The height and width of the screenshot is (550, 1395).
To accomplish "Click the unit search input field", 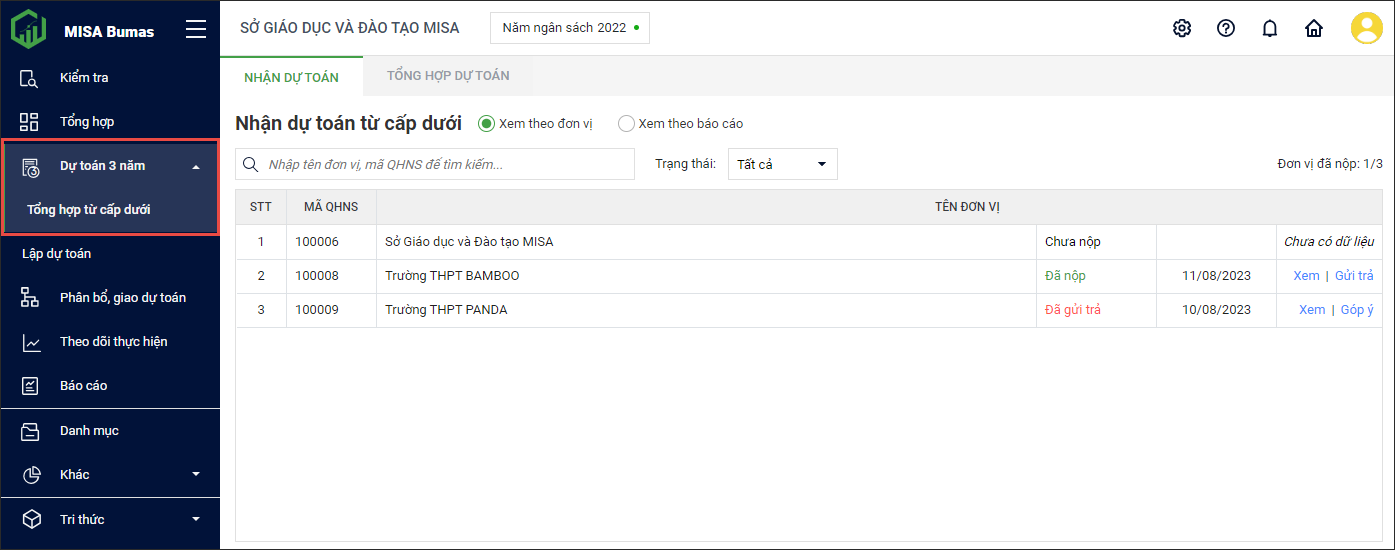I will click(445, 164).
